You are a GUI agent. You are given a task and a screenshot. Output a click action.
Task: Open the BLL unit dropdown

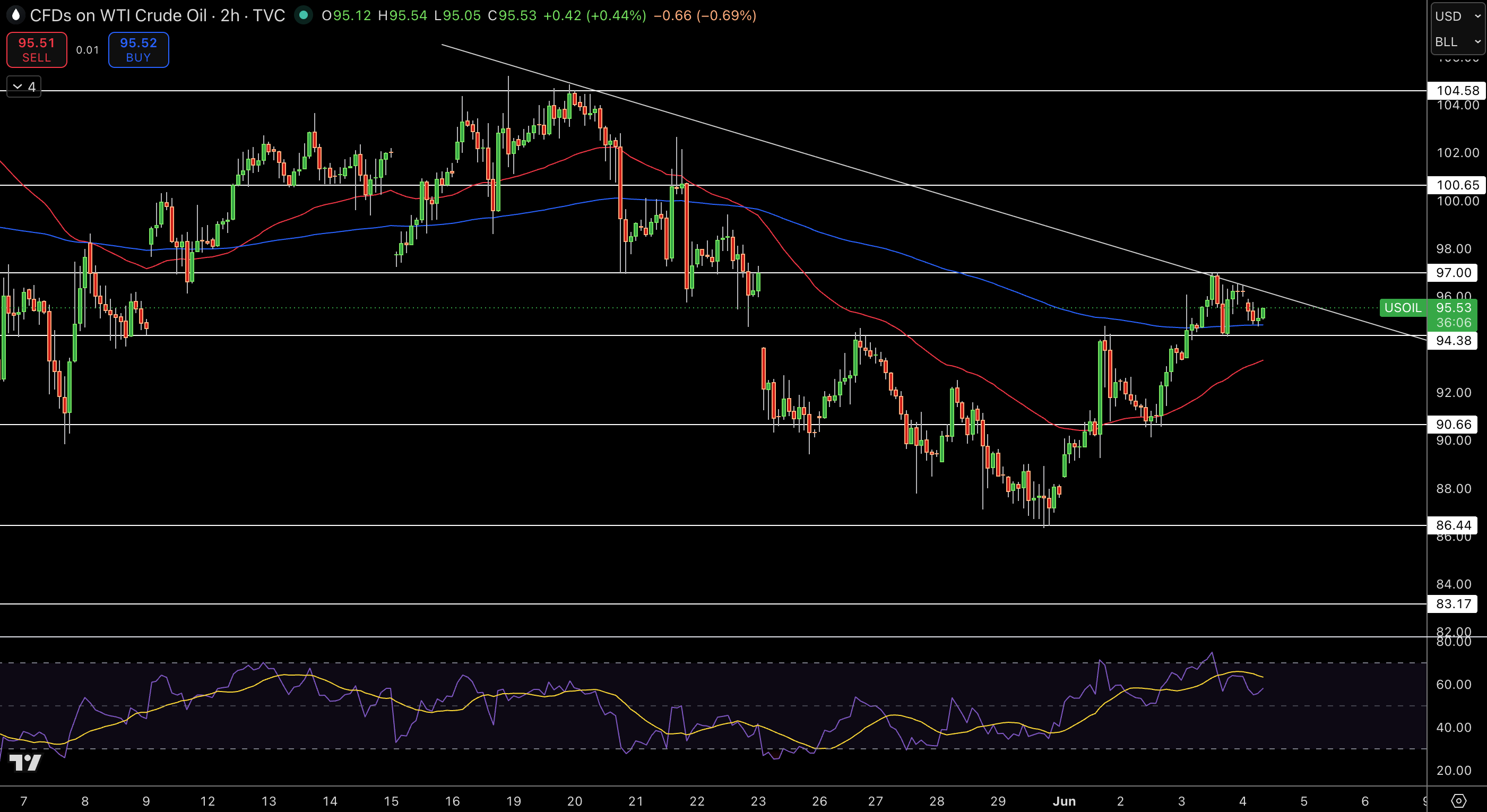click(x=1458, y=41)
